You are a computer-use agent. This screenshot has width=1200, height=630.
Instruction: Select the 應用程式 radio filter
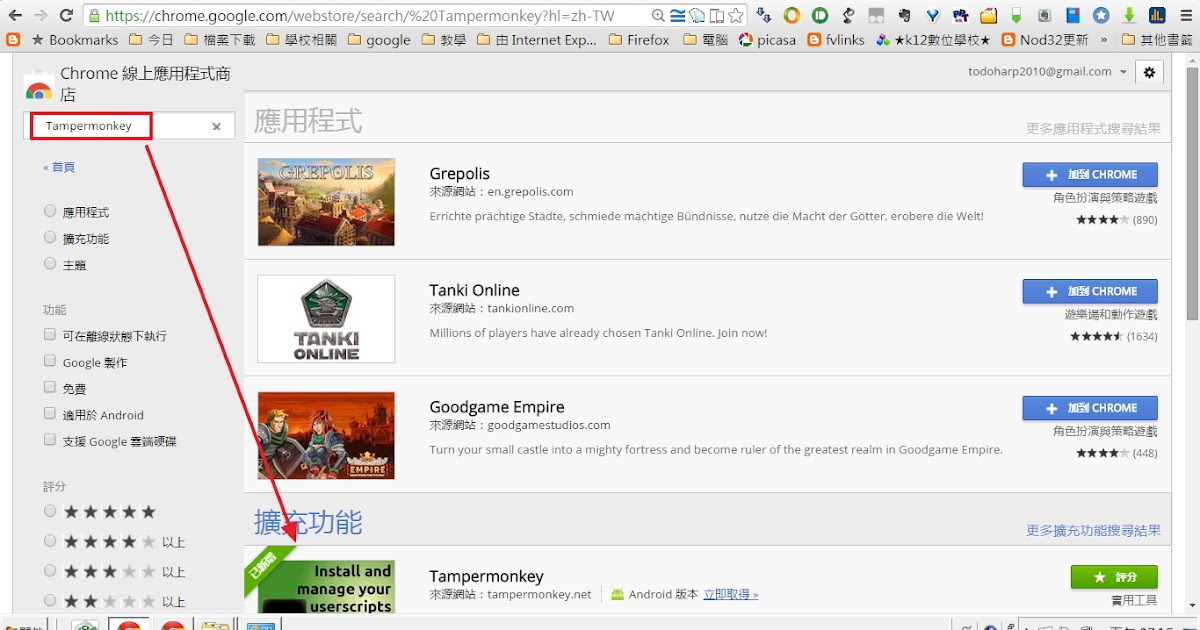coord(50,212)
